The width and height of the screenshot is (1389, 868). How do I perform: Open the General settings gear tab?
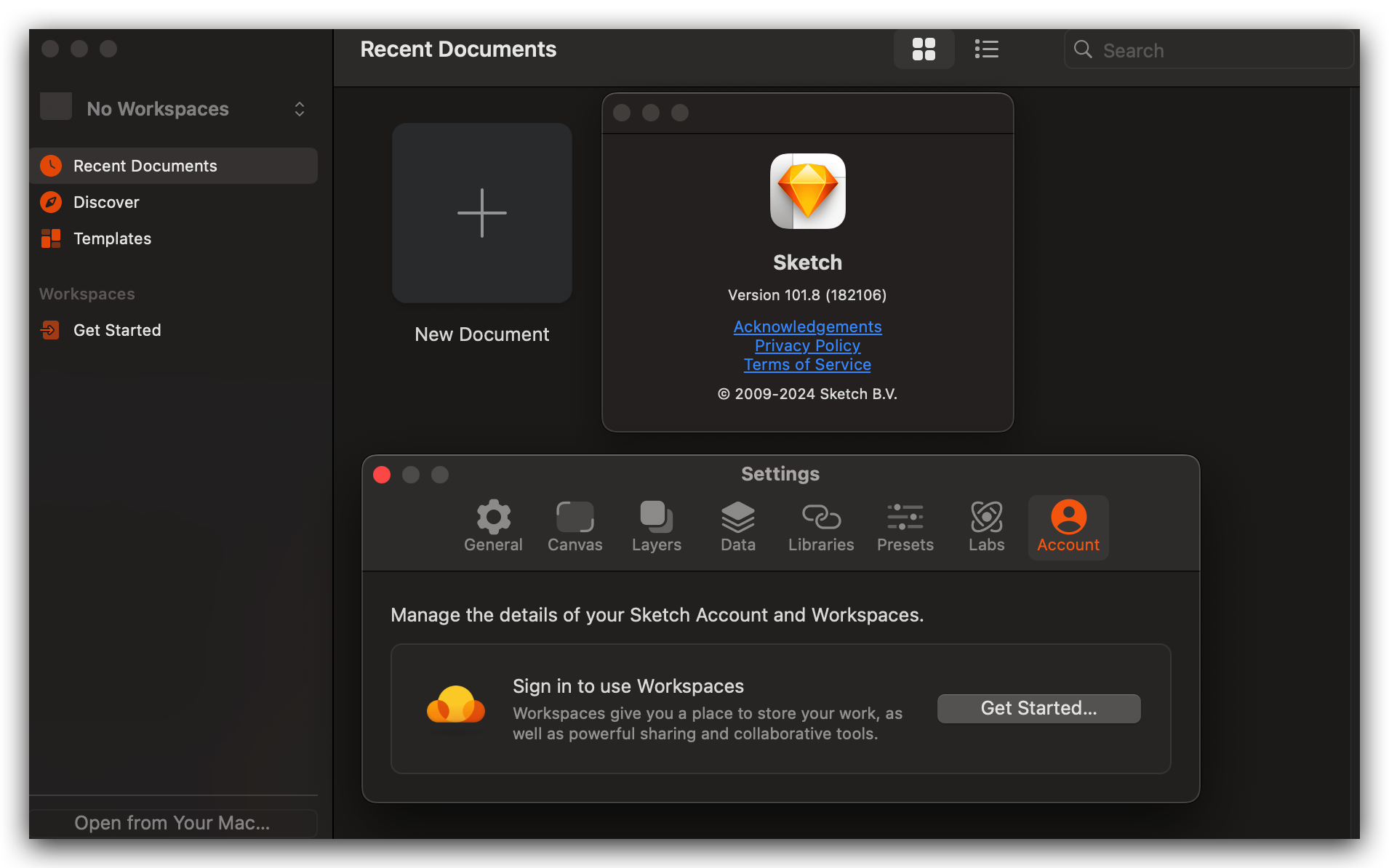pos(493,527)
